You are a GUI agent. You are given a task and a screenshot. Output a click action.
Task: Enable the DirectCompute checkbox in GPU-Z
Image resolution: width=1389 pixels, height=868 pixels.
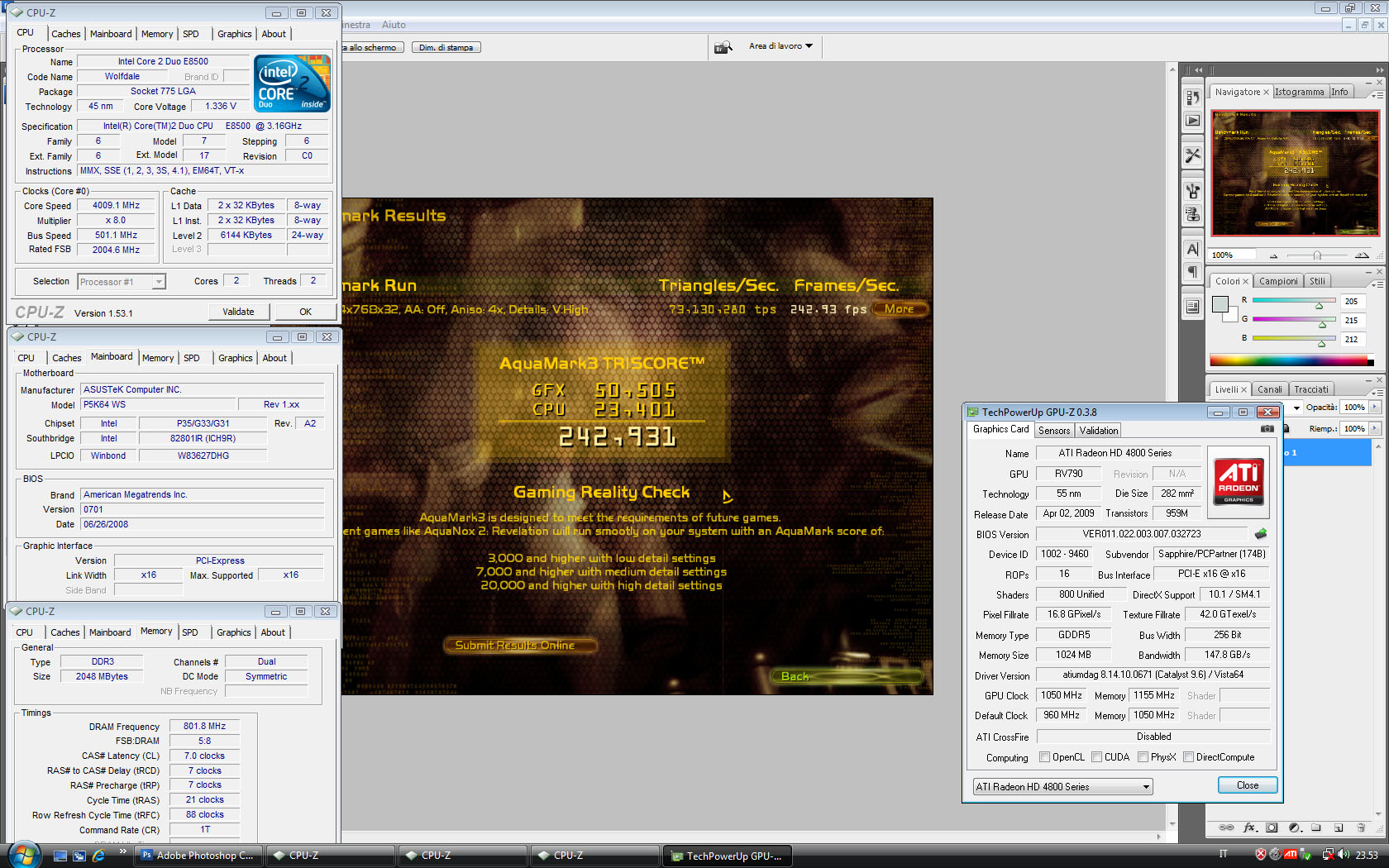pos(1188,757)
